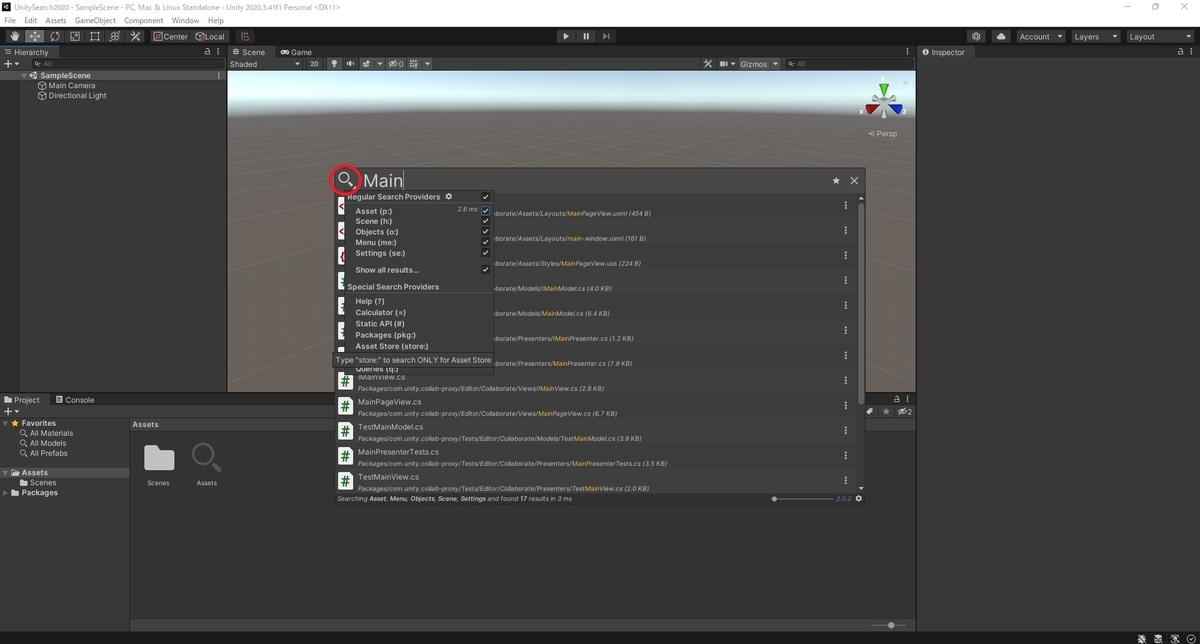Open the Regular Search Providers gear settings
The image size is (1200, 644).
[x=448, y=196]
